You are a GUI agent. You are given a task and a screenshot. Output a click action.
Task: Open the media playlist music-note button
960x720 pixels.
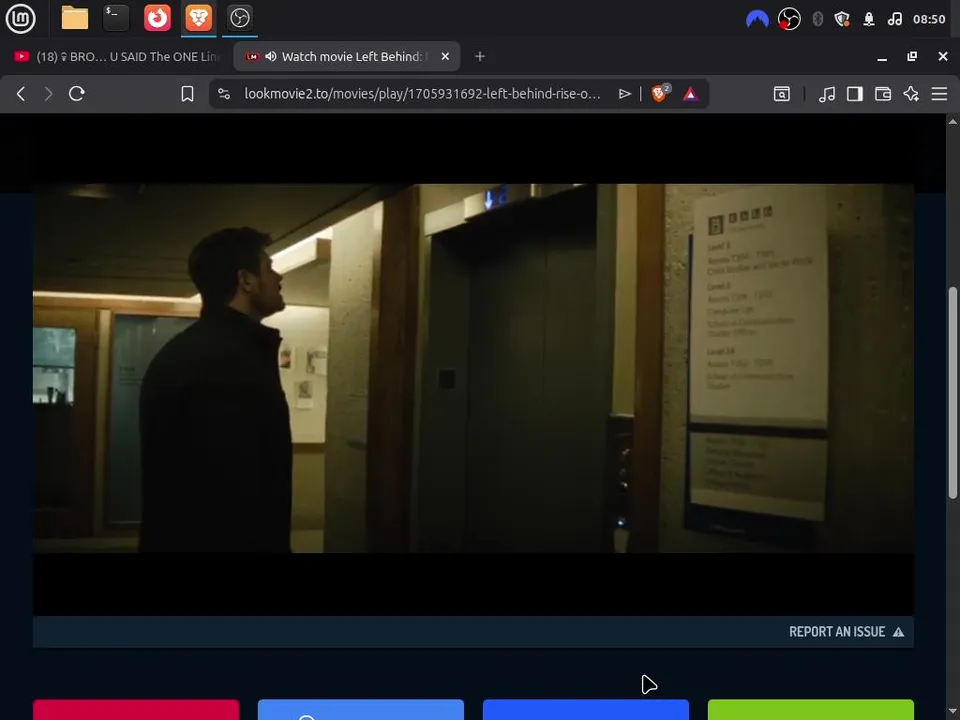click(827, 94)
